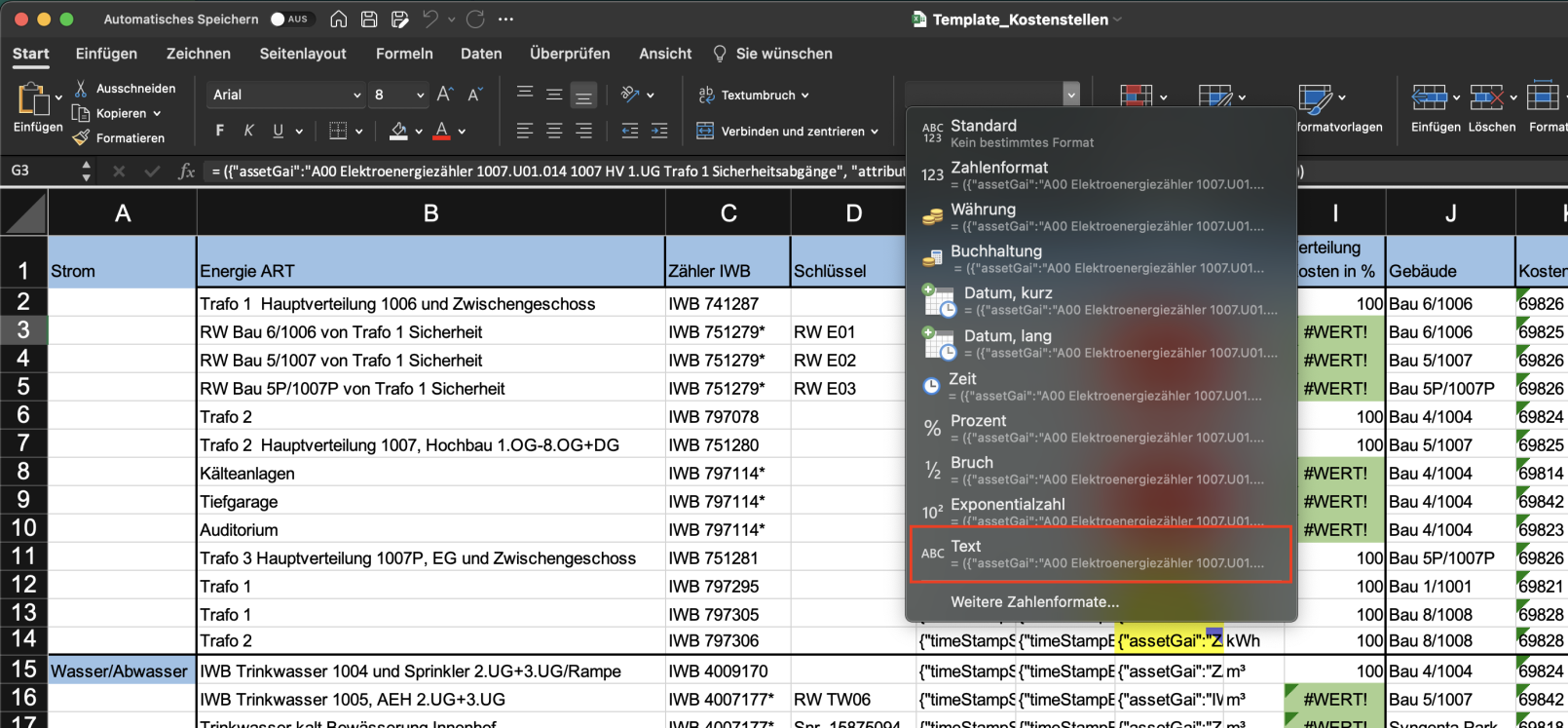This screenshot has width=1568, height=728.
Task: Click the fx insert function icon
Action: [187, 172]
